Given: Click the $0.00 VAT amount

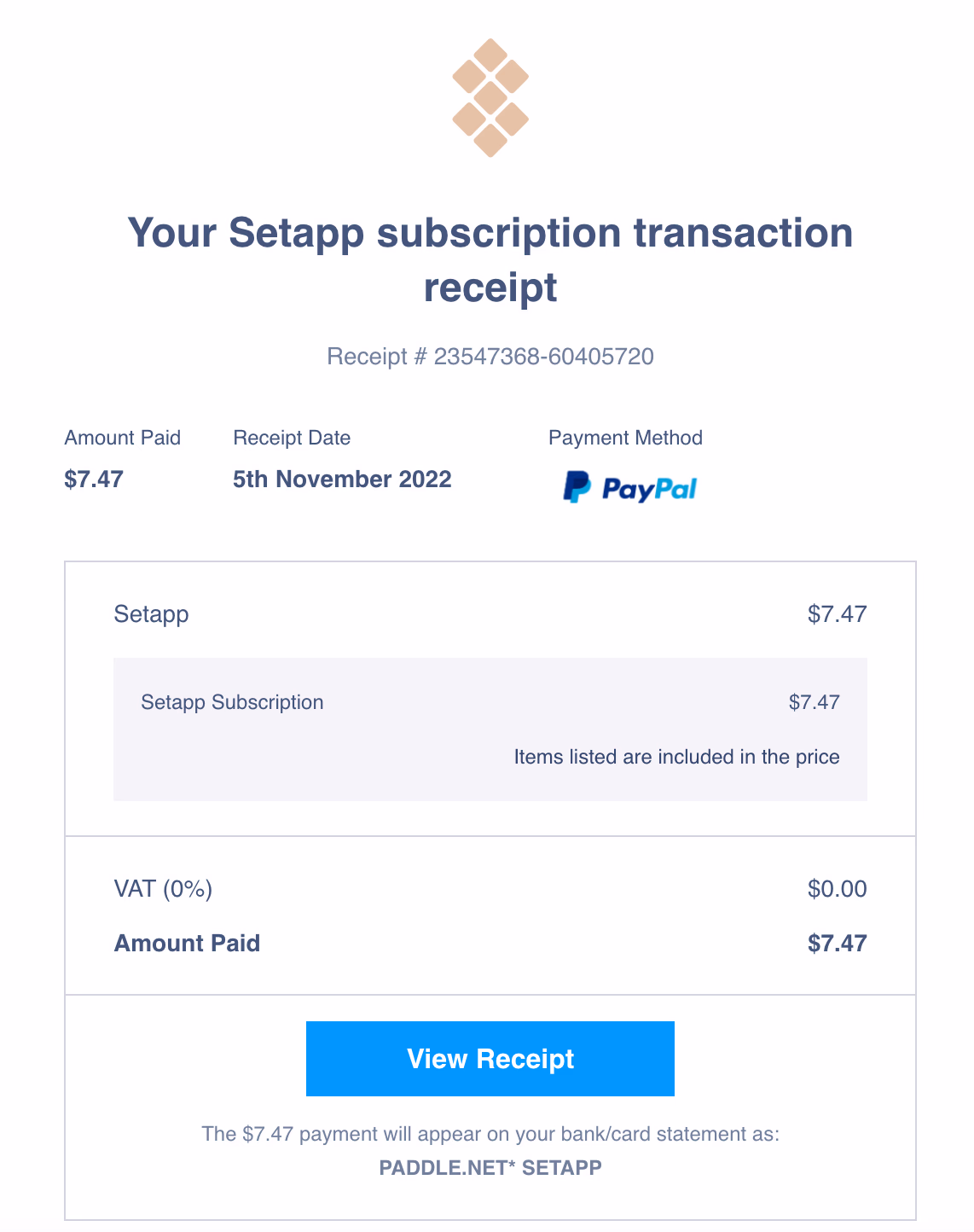Looking at the screenshot, I should tap(837, 889).
